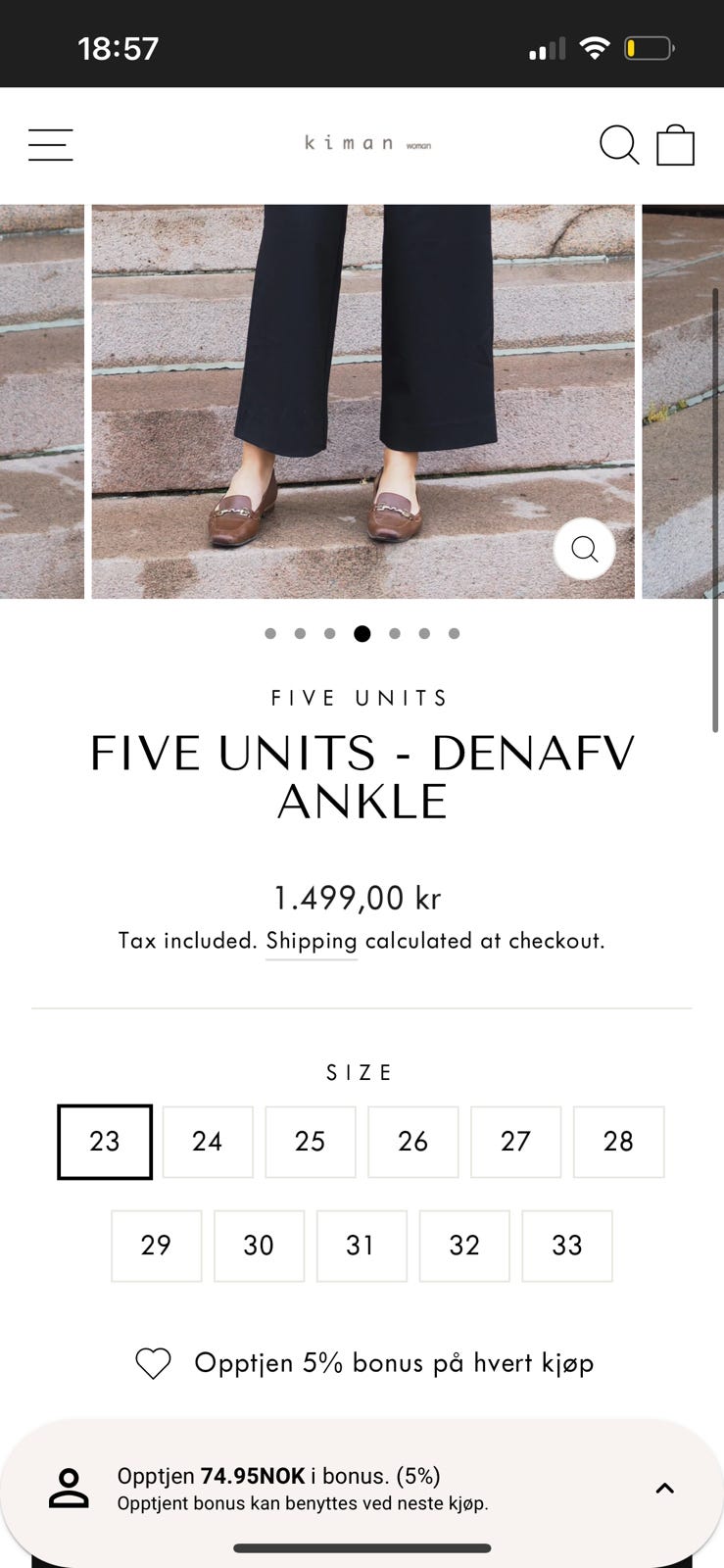Tap the heart bonus icon
This screenshot has width=724, height=1568.
pos(153,1363)
